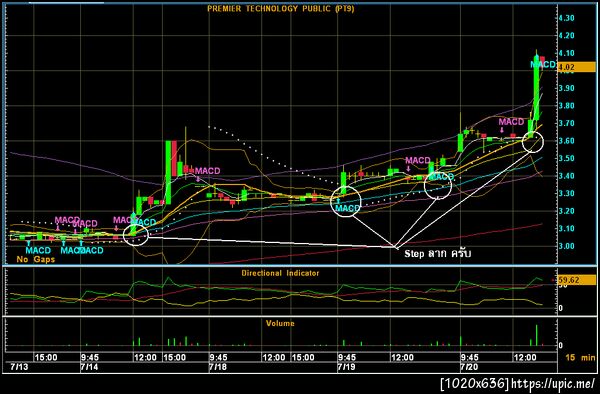The width and height of the screenshot is (600, 394).
Task: Click the 9:45 time label above 7/20
Action: coord(469,358)
